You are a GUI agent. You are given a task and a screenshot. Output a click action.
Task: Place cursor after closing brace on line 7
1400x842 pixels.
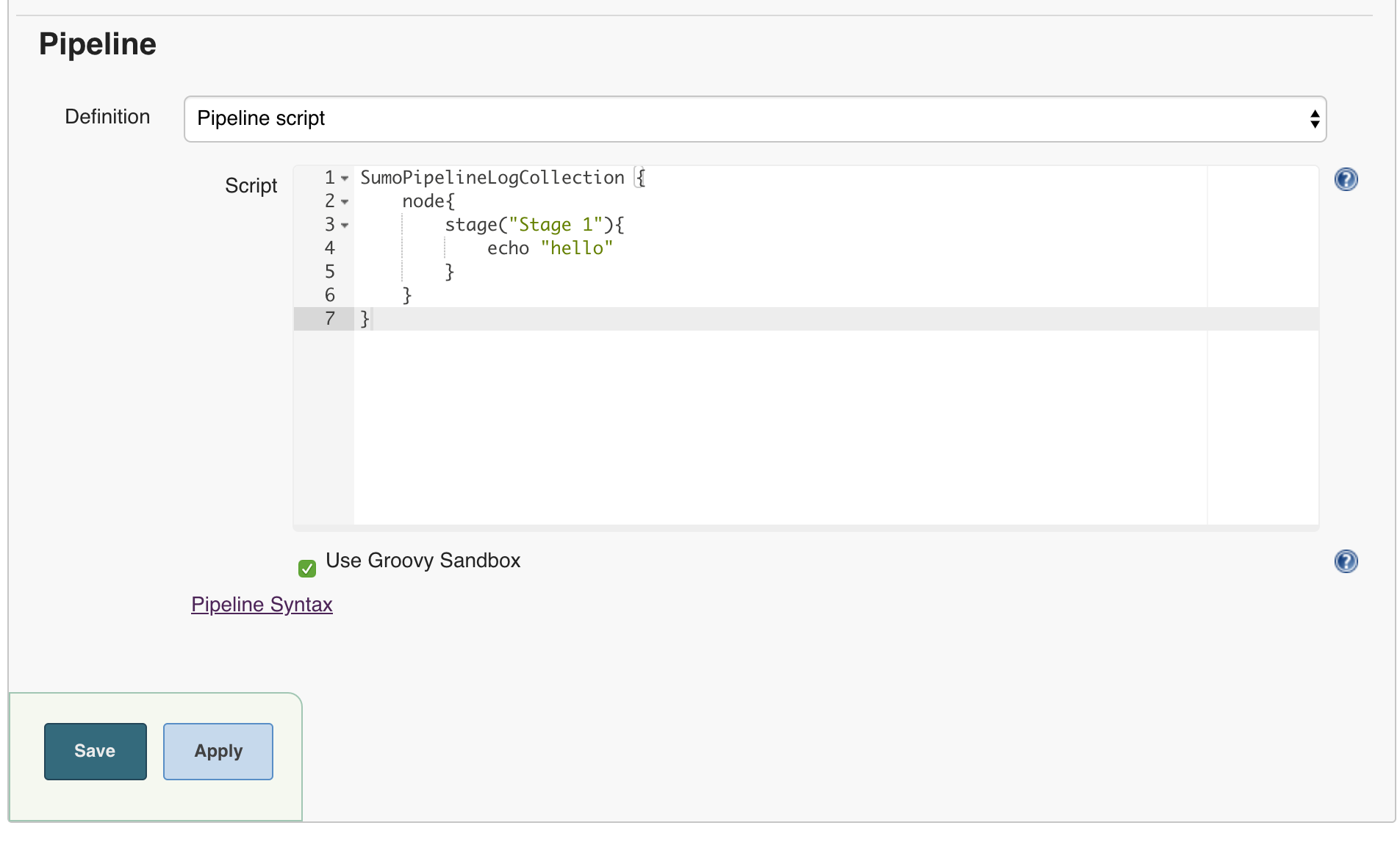[x=372, y=319]
